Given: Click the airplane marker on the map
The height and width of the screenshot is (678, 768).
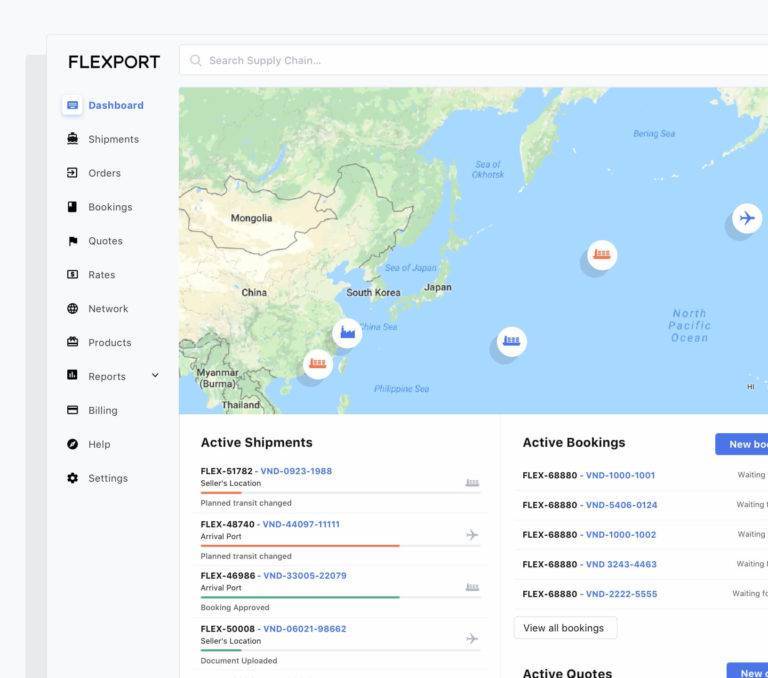Looking at the screenshot, I should point(746,218).
